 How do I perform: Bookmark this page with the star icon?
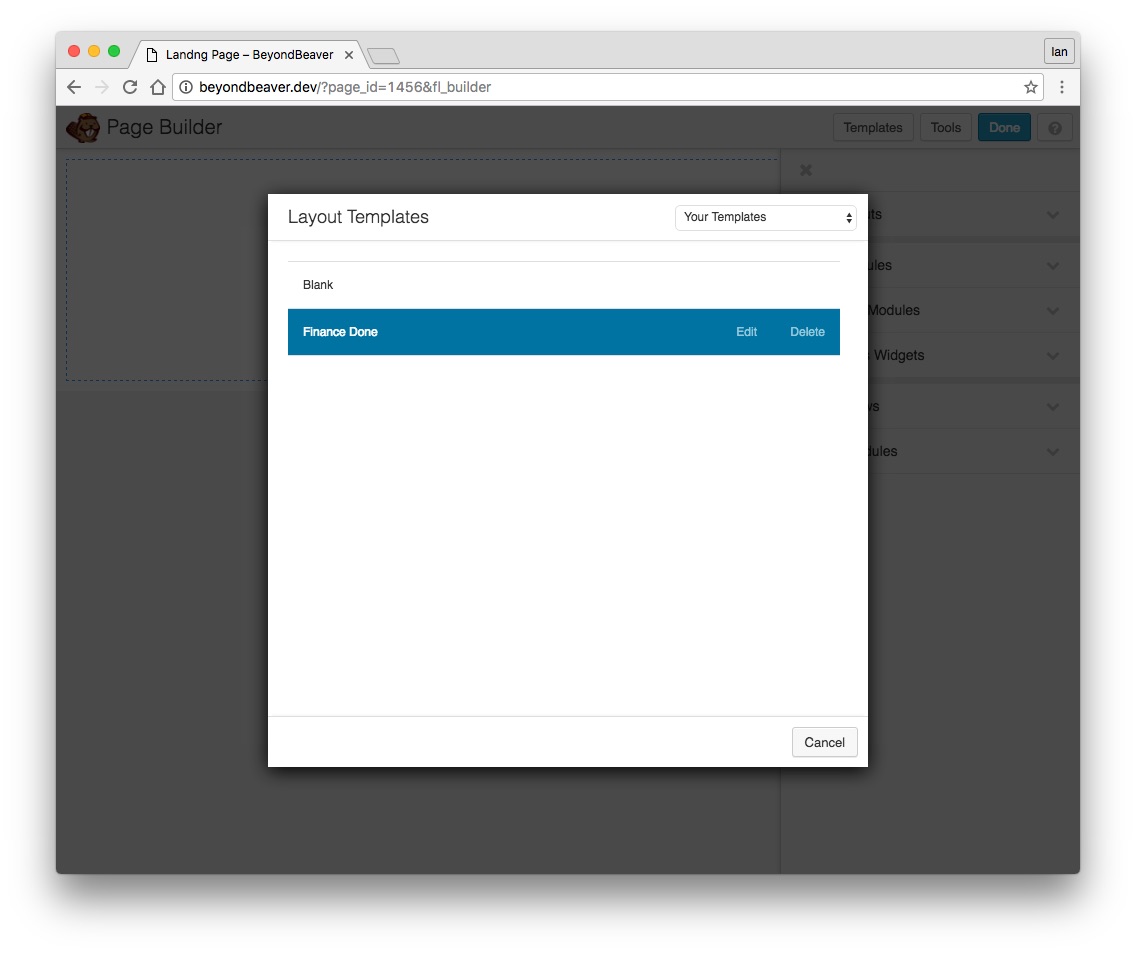pyautogui.click(x=1030, y=87)
